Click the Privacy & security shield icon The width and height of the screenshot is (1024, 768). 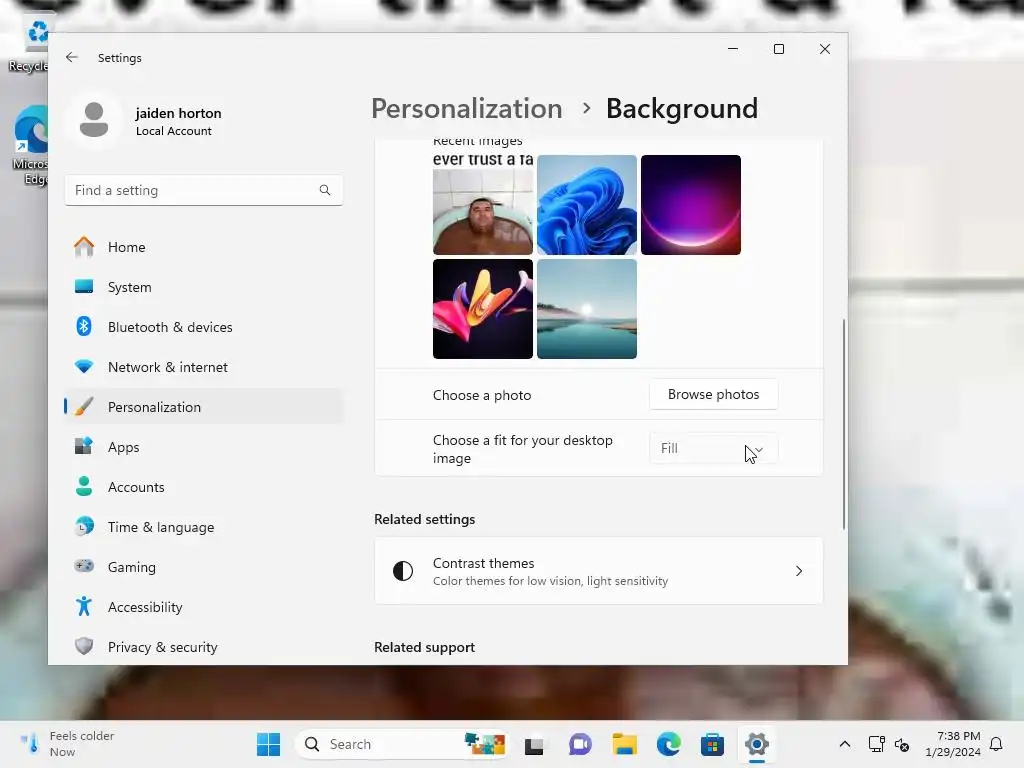point(84,647)
